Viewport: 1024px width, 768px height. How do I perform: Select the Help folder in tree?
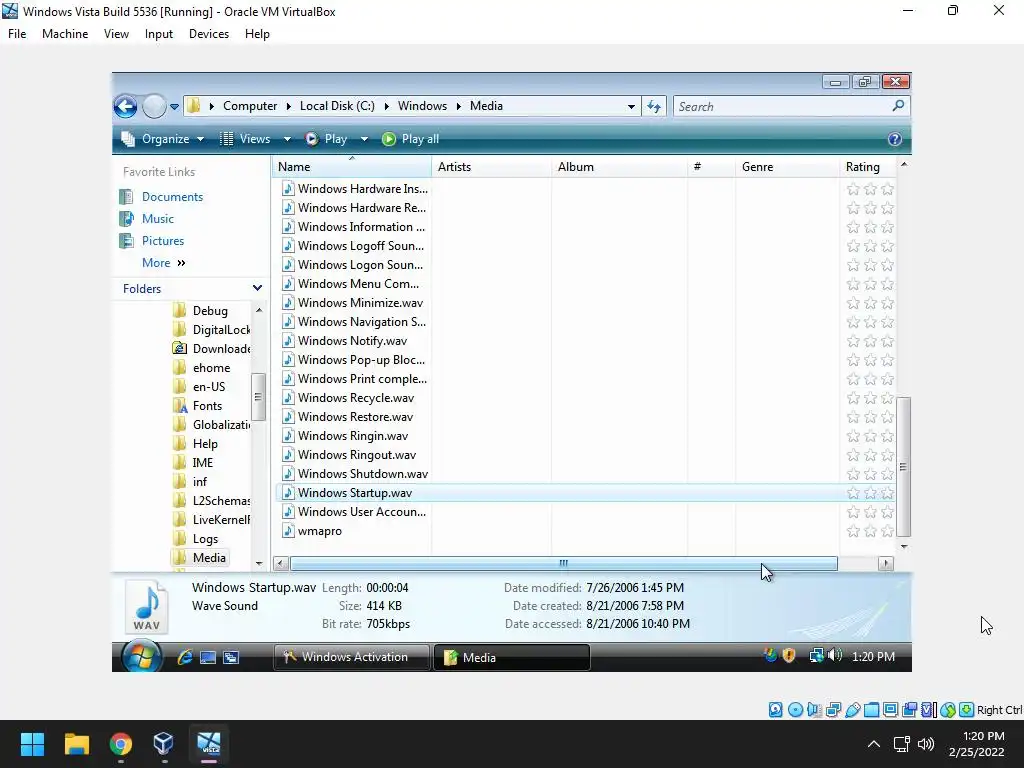(204, 443)
